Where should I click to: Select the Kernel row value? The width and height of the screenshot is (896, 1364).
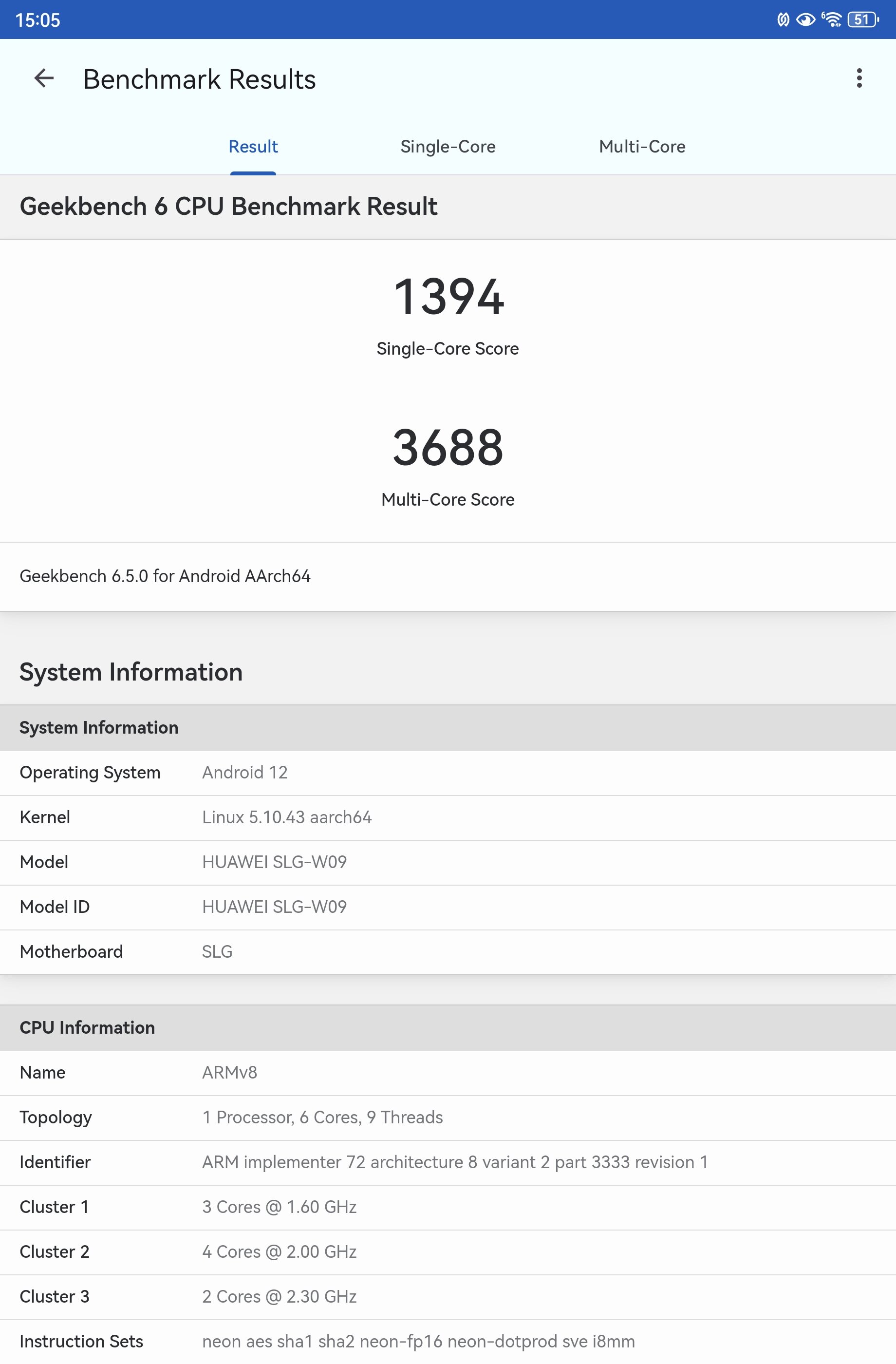(286, 817)
